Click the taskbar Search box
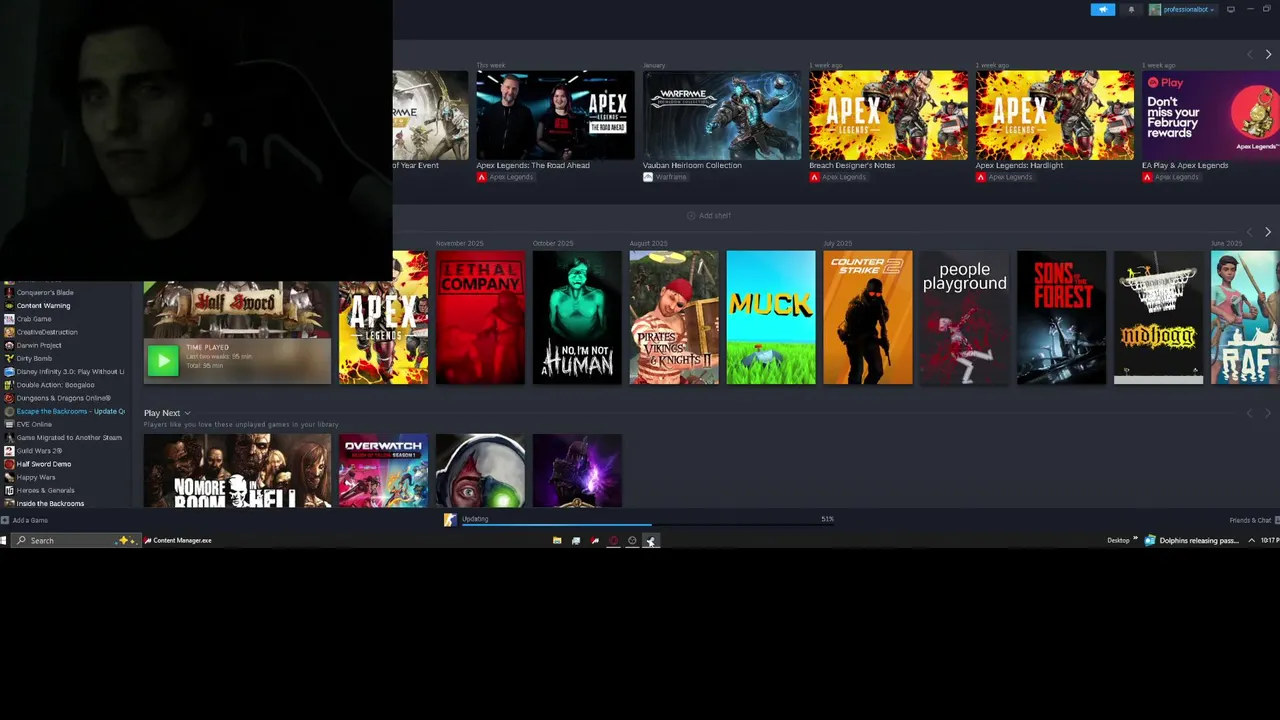1280x720 pixels. 75,540
